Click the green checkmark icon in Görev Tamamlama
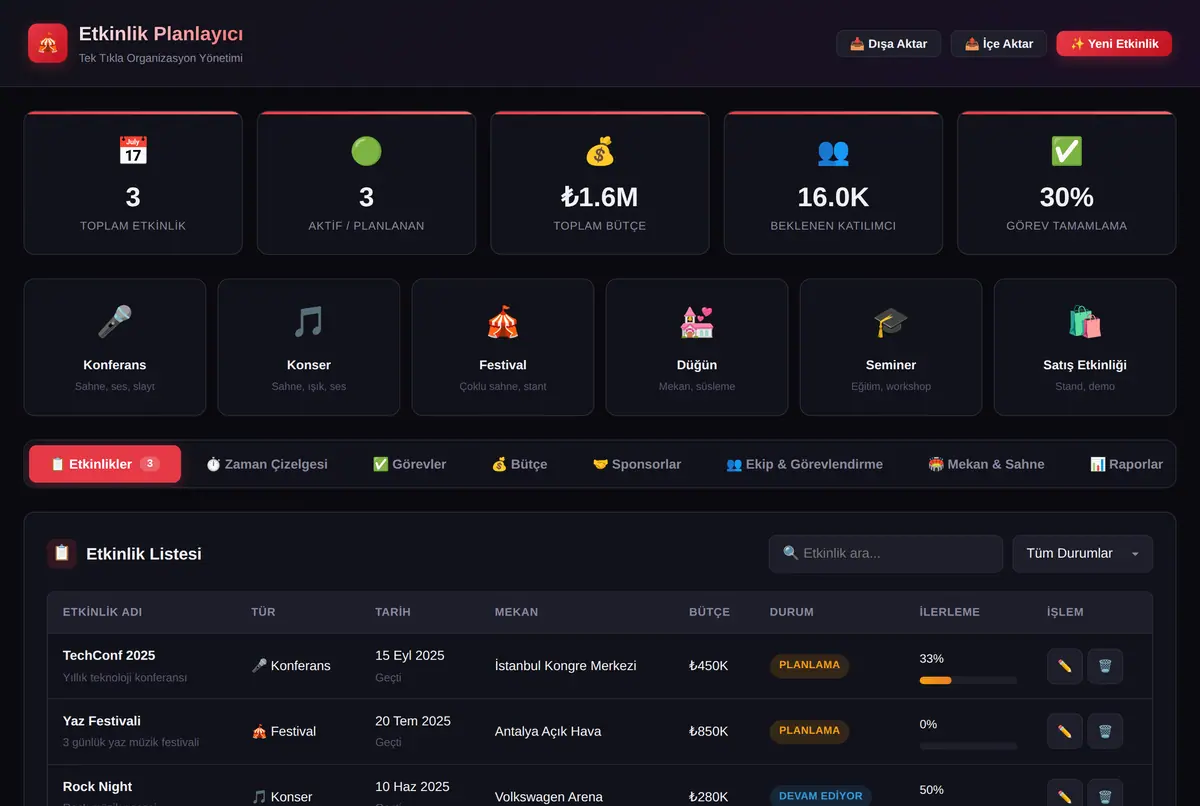This screenshot has height=806, width=1200. (1067, 151)
